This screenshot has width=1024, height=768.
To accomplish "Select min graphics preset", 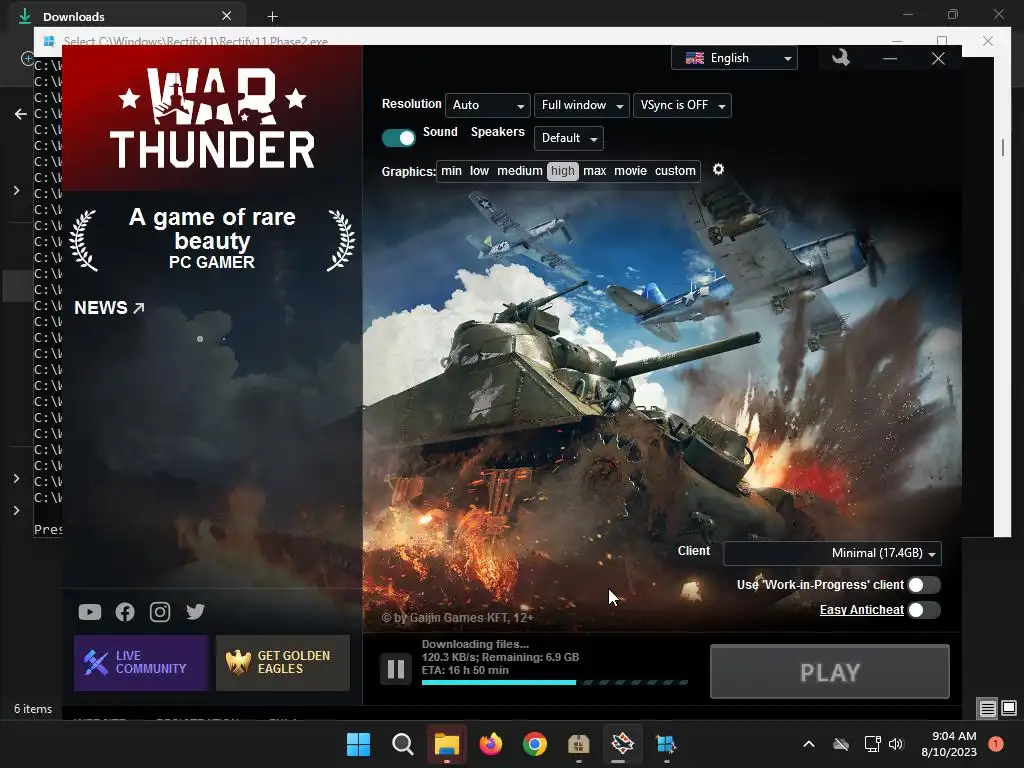I will pos(451,171).
